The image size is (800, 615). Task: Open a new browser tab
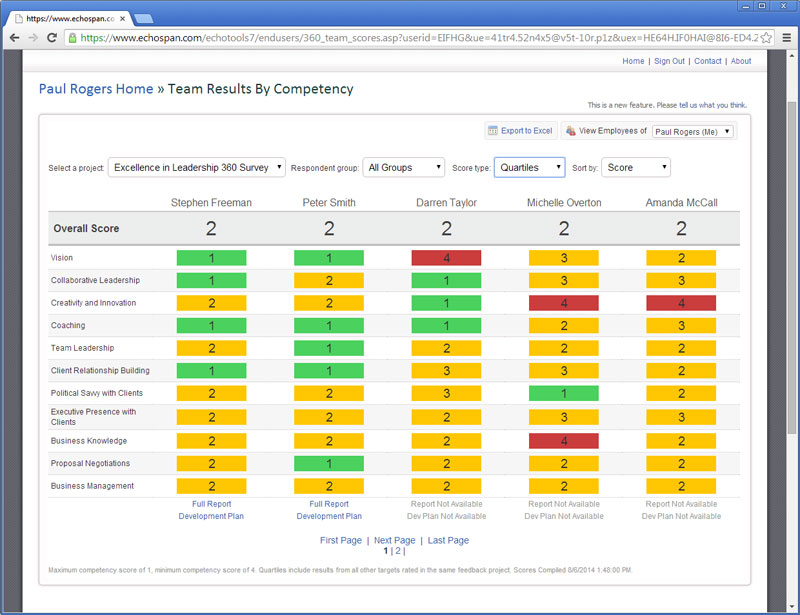(143, 19)
